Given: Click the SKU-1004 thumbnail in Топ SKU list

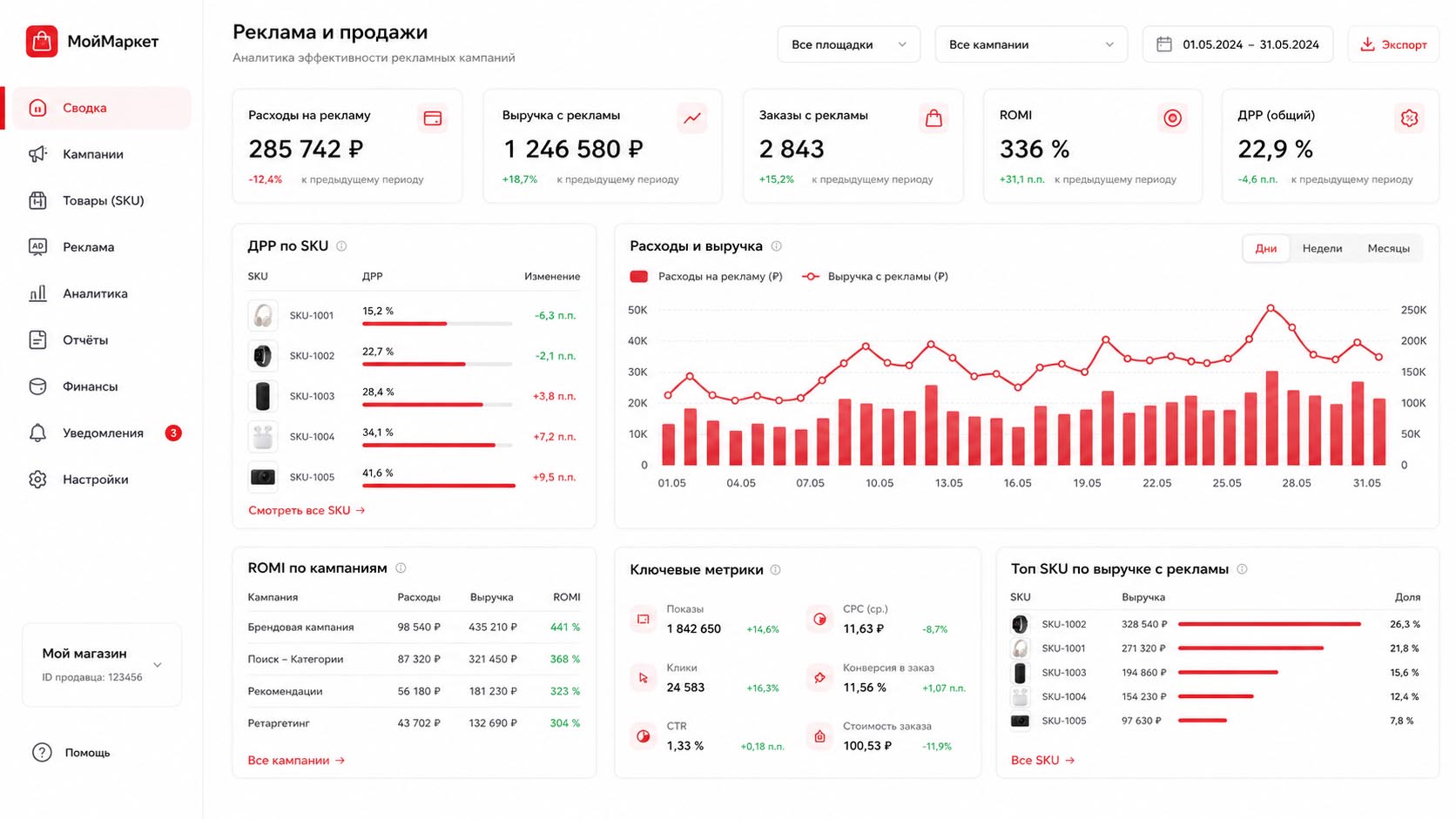Looking at the screenshot, I should 1020,697.
